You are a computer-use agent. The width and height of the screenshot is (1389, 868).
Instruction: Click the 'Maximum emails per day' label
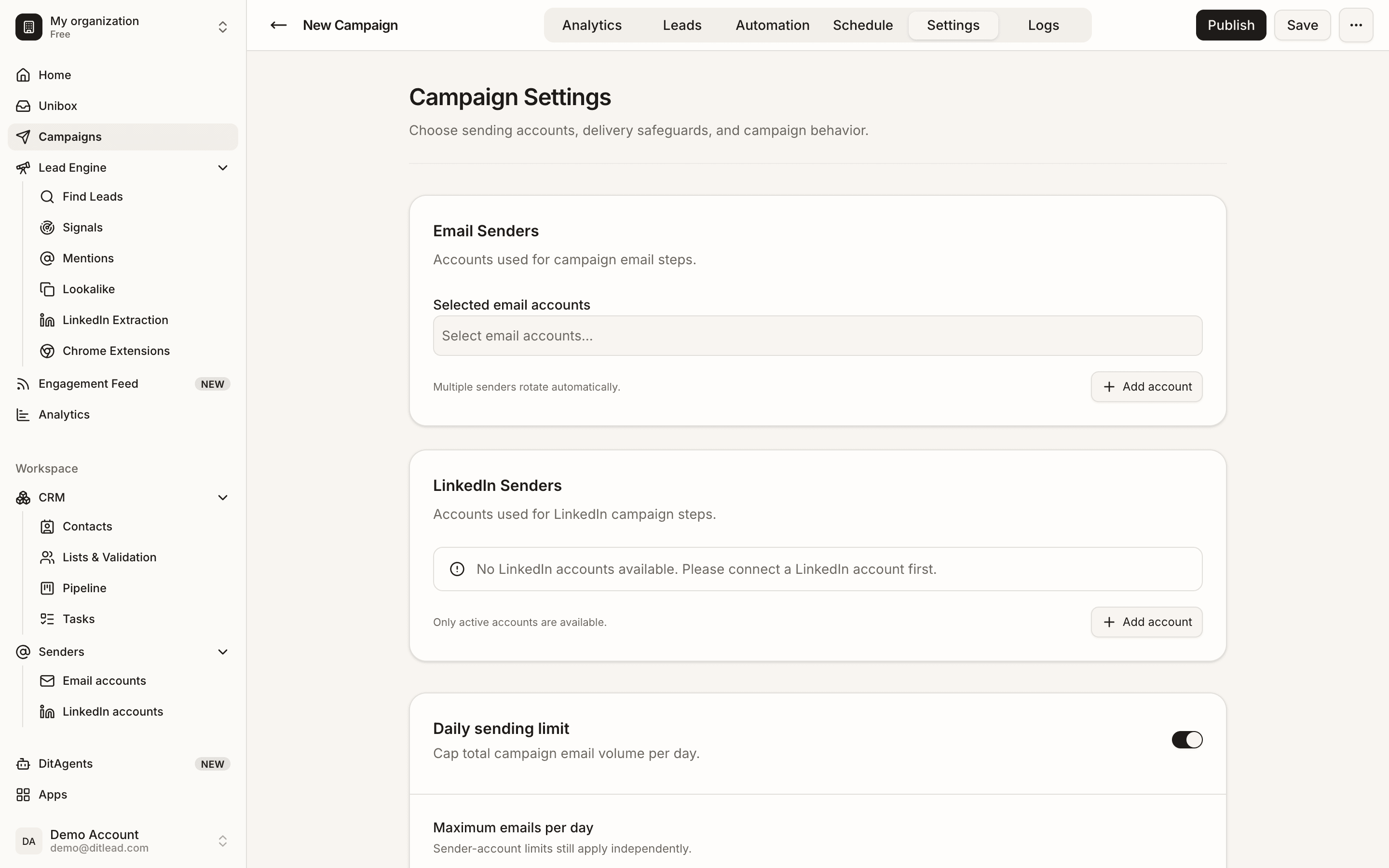click(x=513, y=828)
